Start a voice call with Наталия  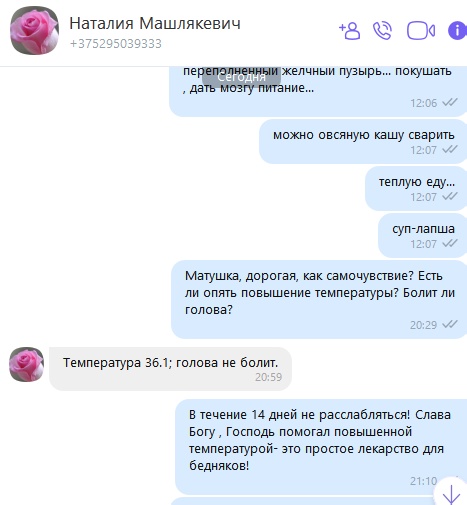click(x=382, y=31)
